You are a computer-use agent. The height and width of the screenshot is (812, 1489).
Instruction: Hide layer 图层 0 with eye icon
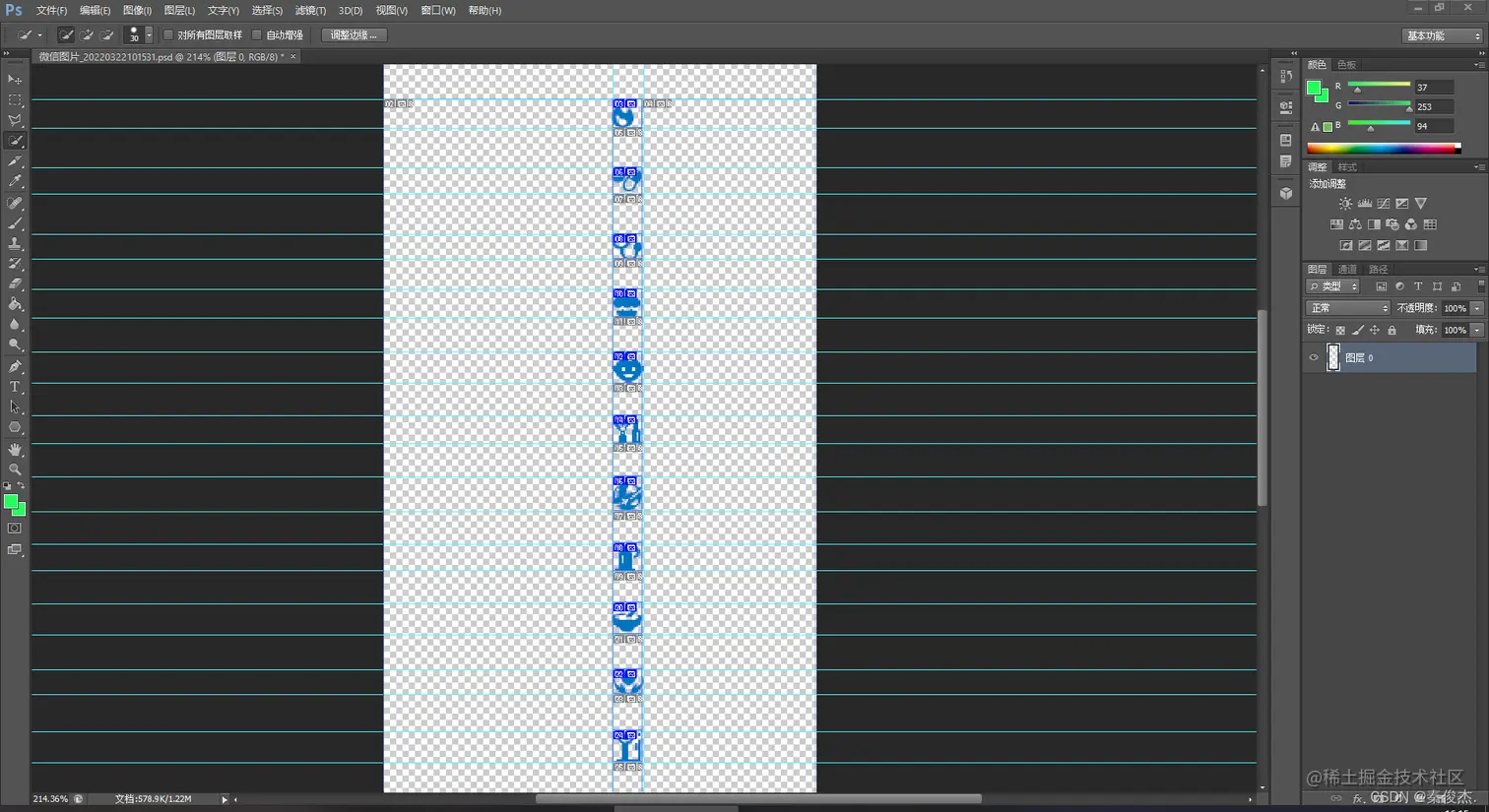(x=1313, y=358)
